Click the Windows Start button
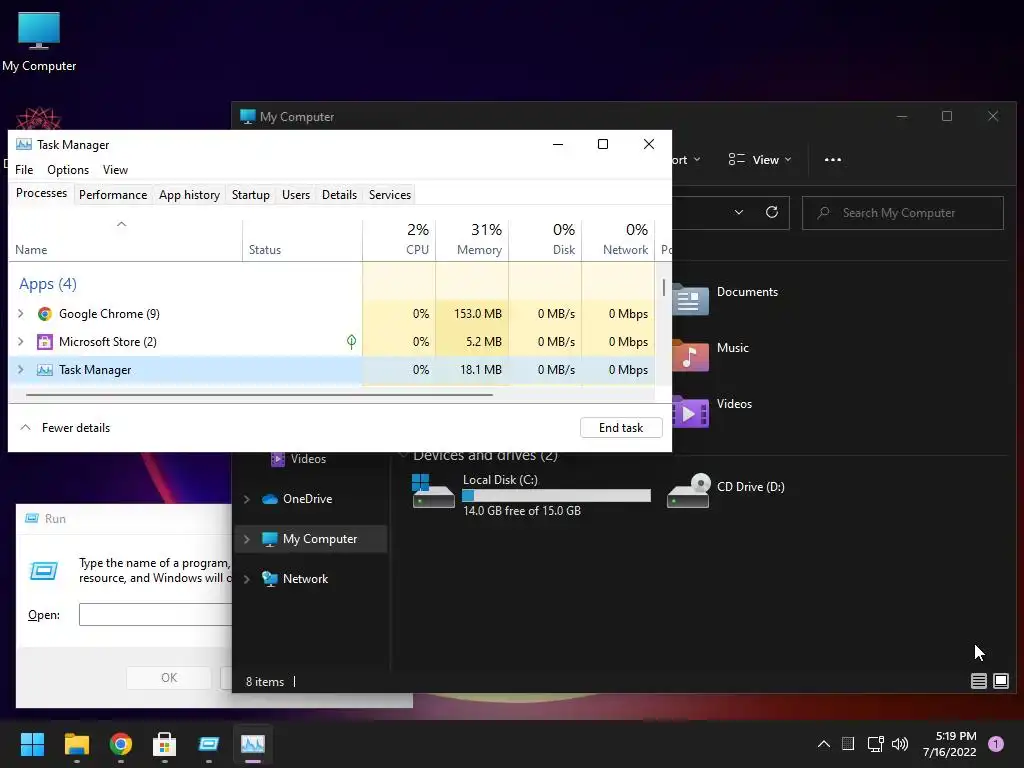The height and width of the screenshot is (768, 1024). 32,744
